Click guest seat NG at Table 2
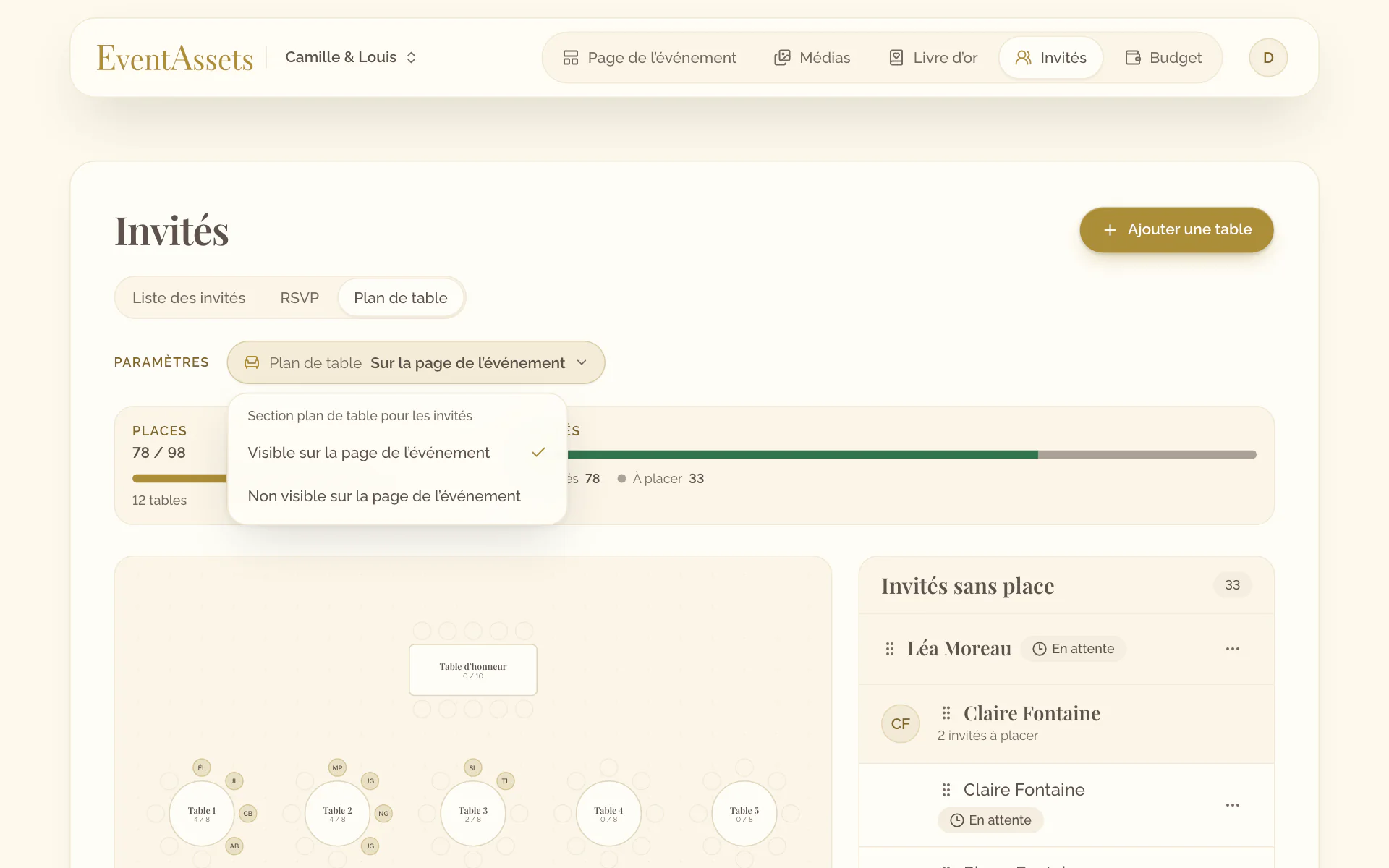 pyautogui.click(x=383, y=814)
